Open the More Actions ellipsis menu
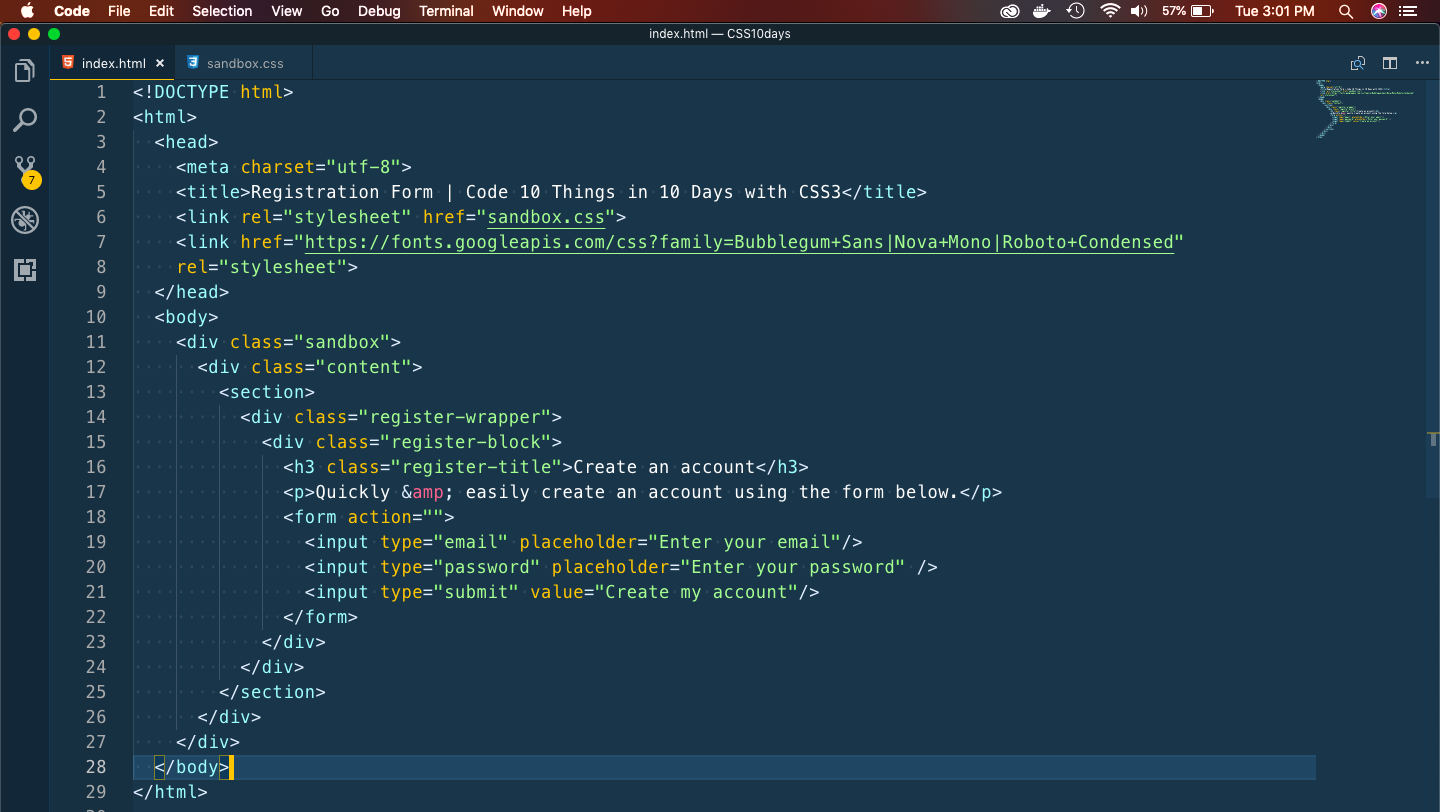Image resolution: width=1440 pixels, height=812 pixels. (1422, 63)
